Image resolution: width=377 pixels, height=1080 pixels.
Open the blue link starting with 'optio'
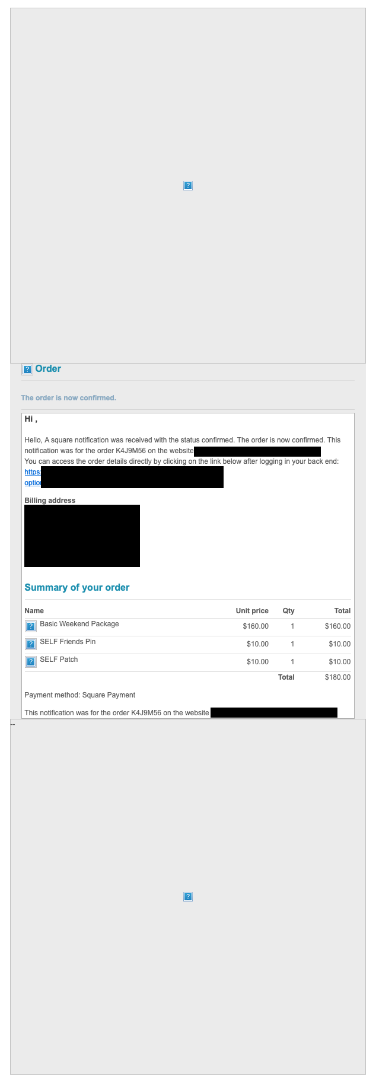coord(32,483)
